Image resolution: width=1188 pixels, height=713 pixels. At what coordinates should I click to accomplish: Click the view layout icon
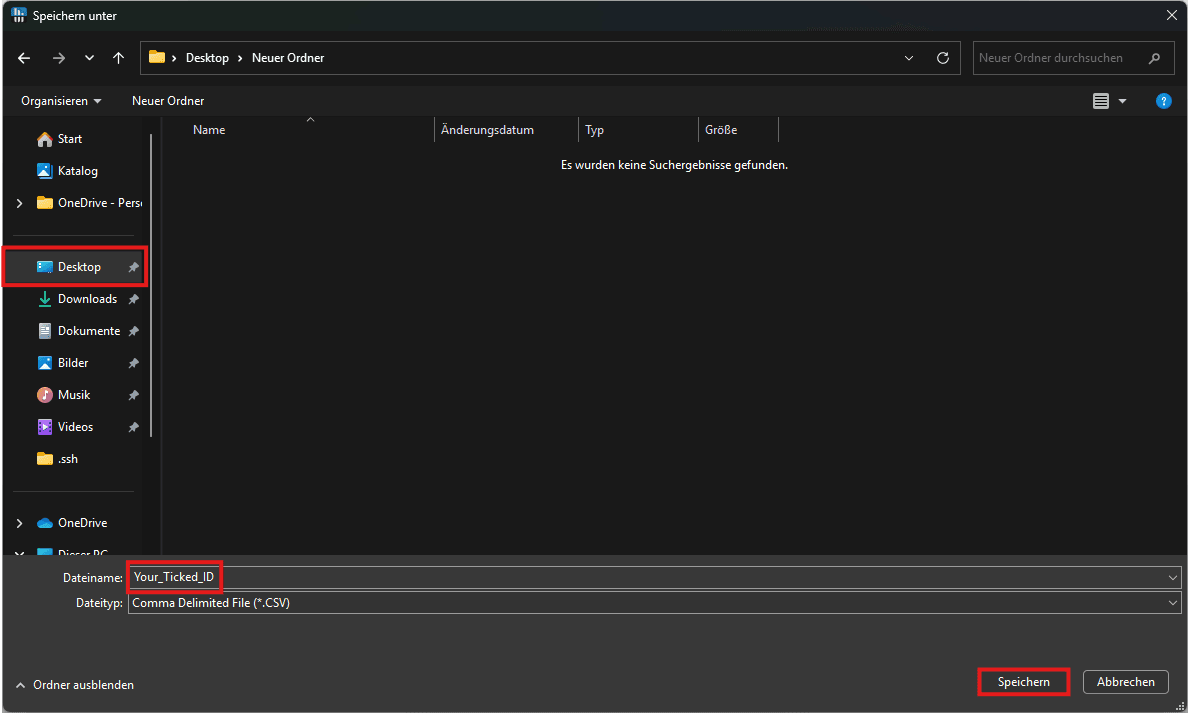[1101, 101]
